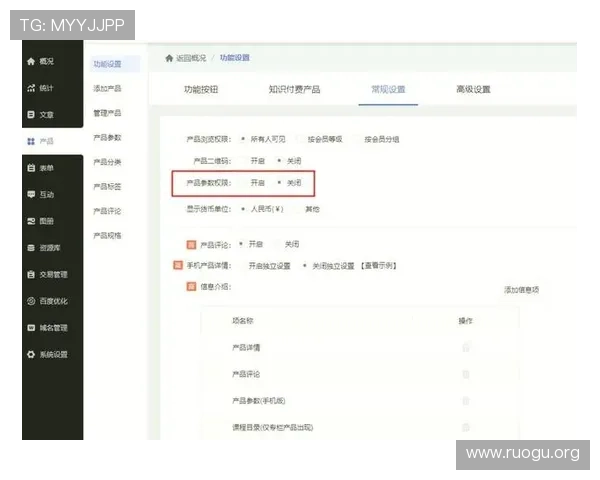Disable 产品参数权限 with 关闭 radio

tap(279, 183)
